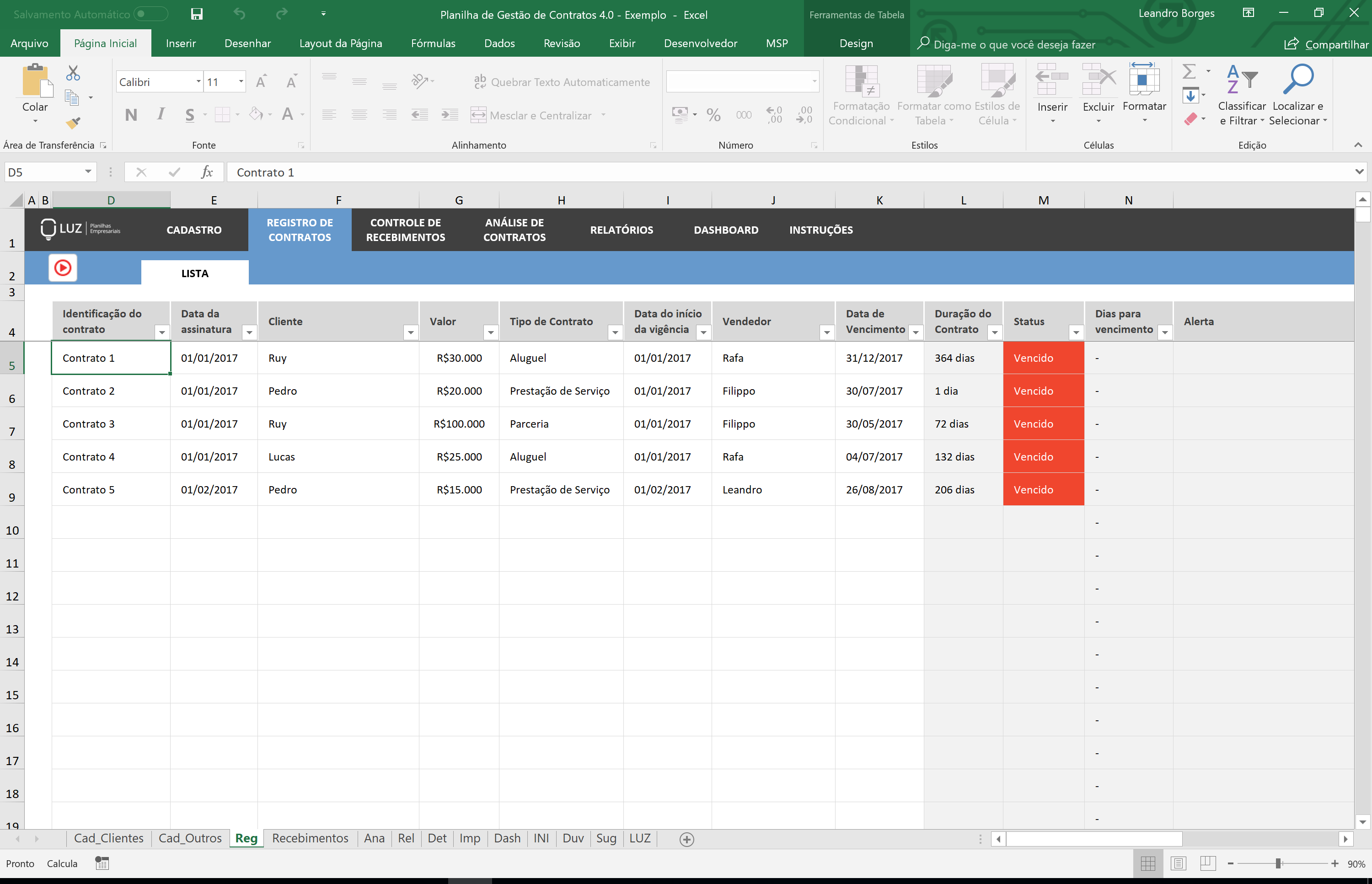This screenshot has width=1372, height=884.
Task: Expand the formula bar chevron
Action: (x=1359, y=171)
